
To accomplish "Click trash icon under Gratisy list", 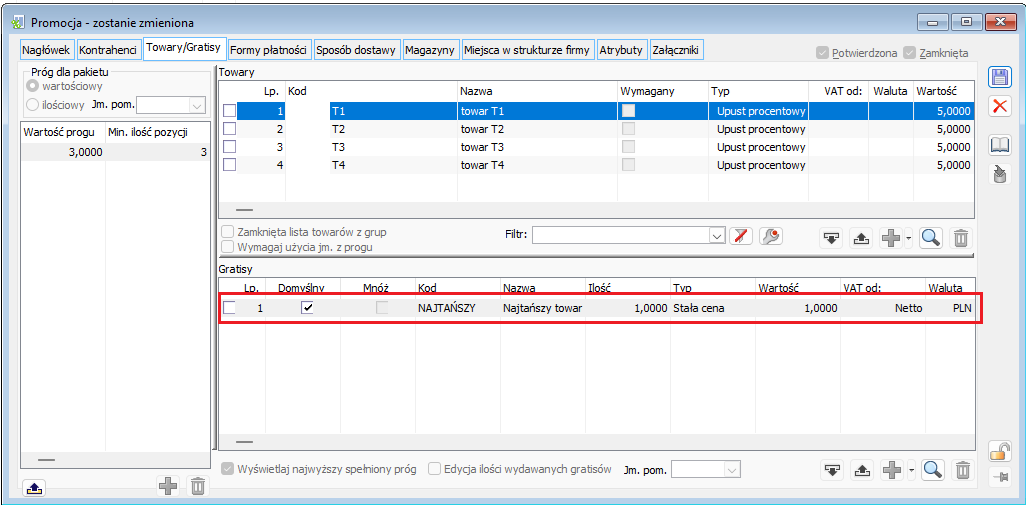I will click(960, 470).
